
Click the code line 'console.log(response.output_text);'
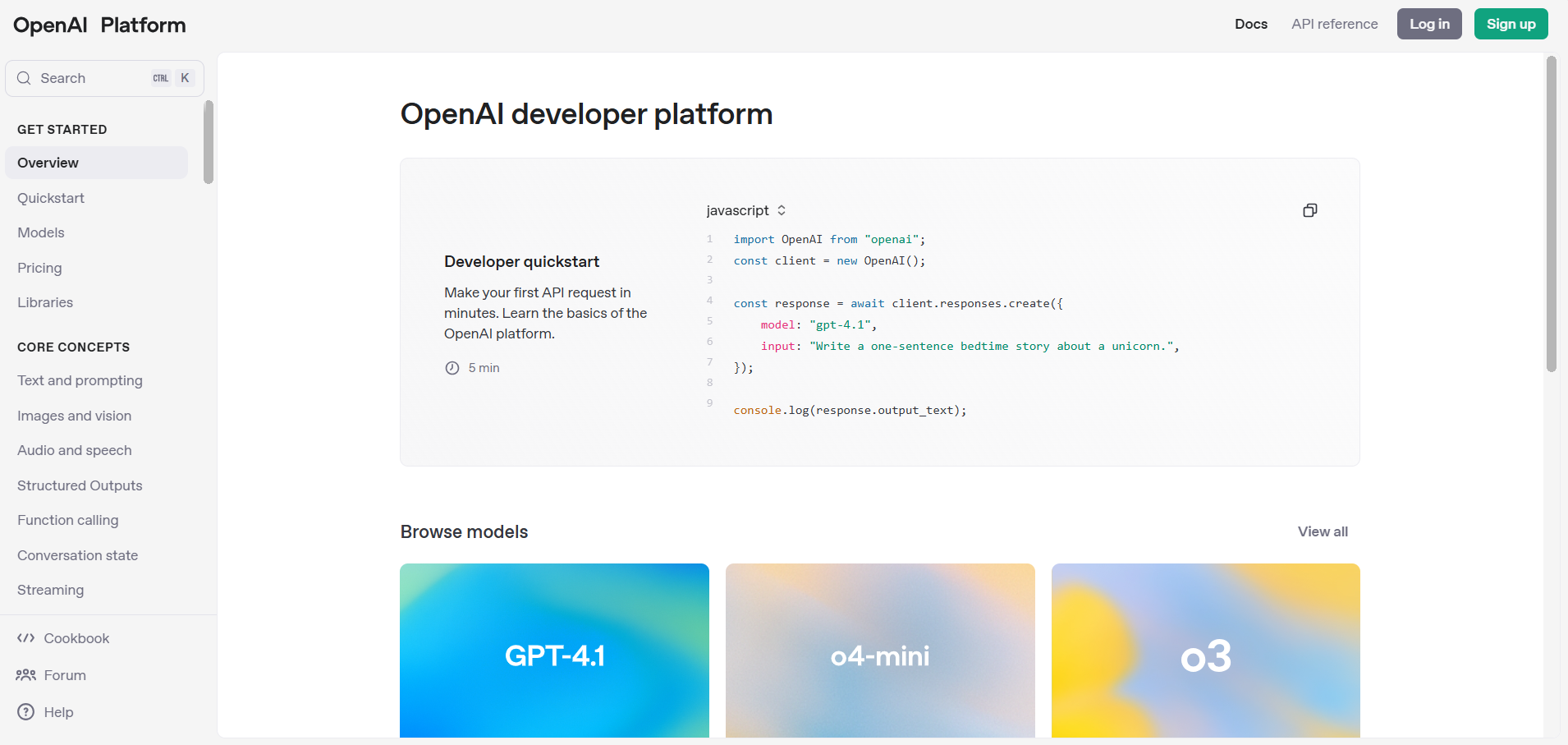(850, 410)
